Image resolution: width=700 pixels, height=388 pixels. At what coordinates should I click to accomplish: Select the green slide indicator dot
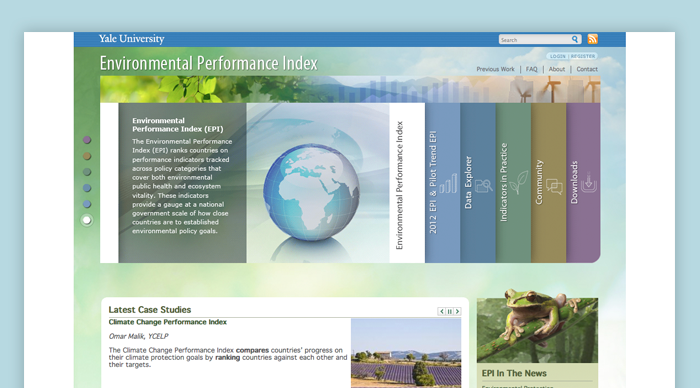pos(87,172)
